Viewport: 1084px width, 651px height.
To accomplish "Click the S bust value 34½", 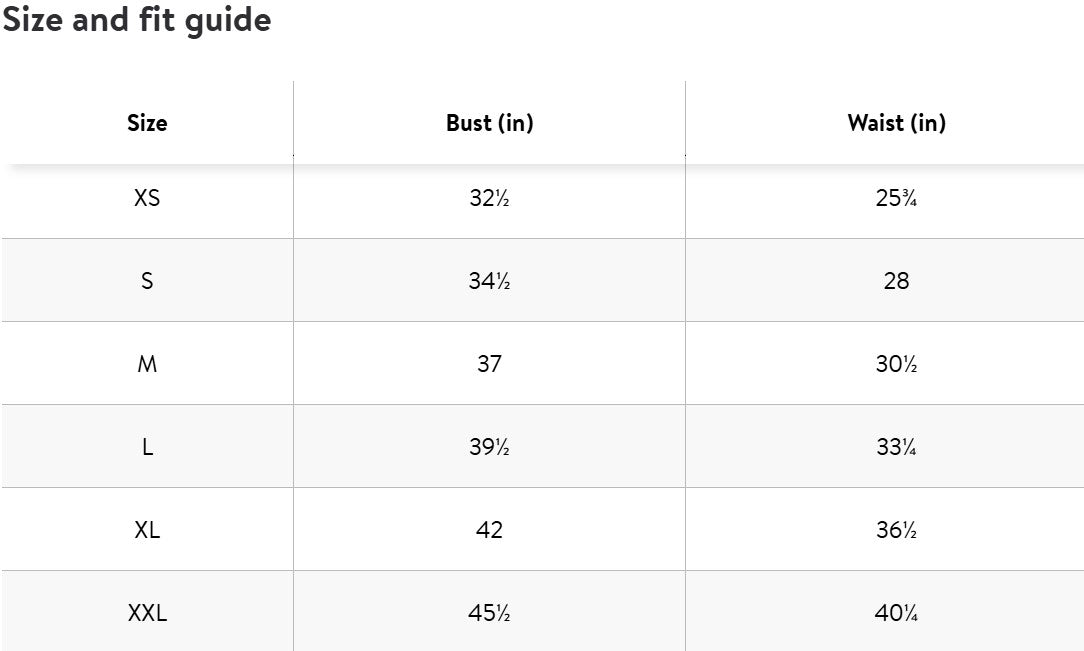I will (489, 281).
